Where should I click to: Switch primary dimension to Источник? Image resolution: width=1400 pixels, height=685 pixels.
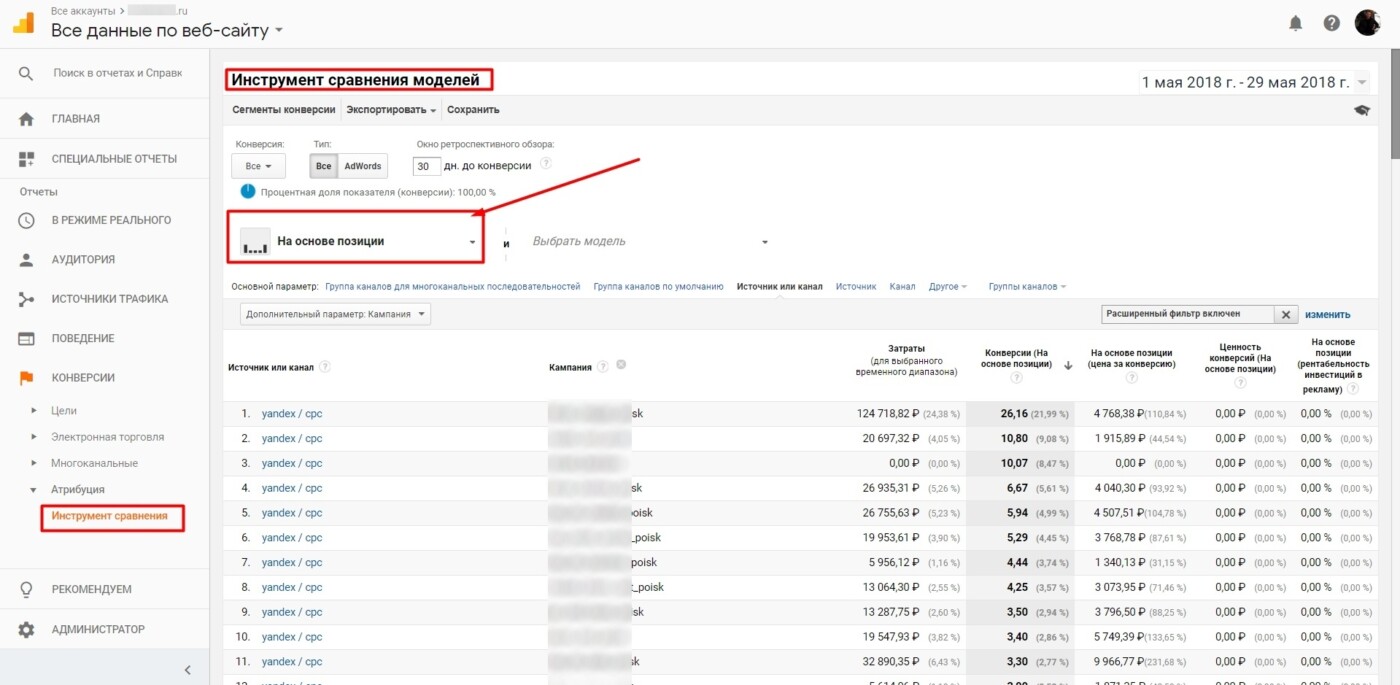tap(856, 286)
